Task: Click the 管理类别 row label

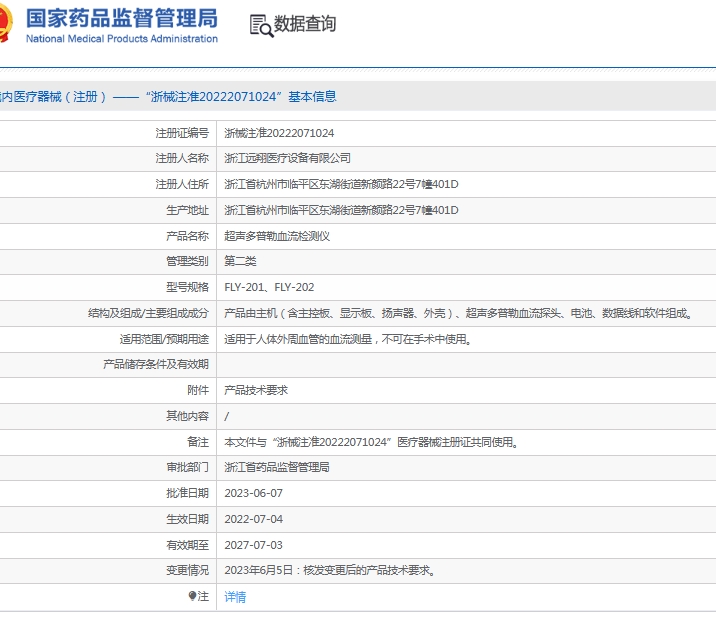Action: tap(187, 261)
